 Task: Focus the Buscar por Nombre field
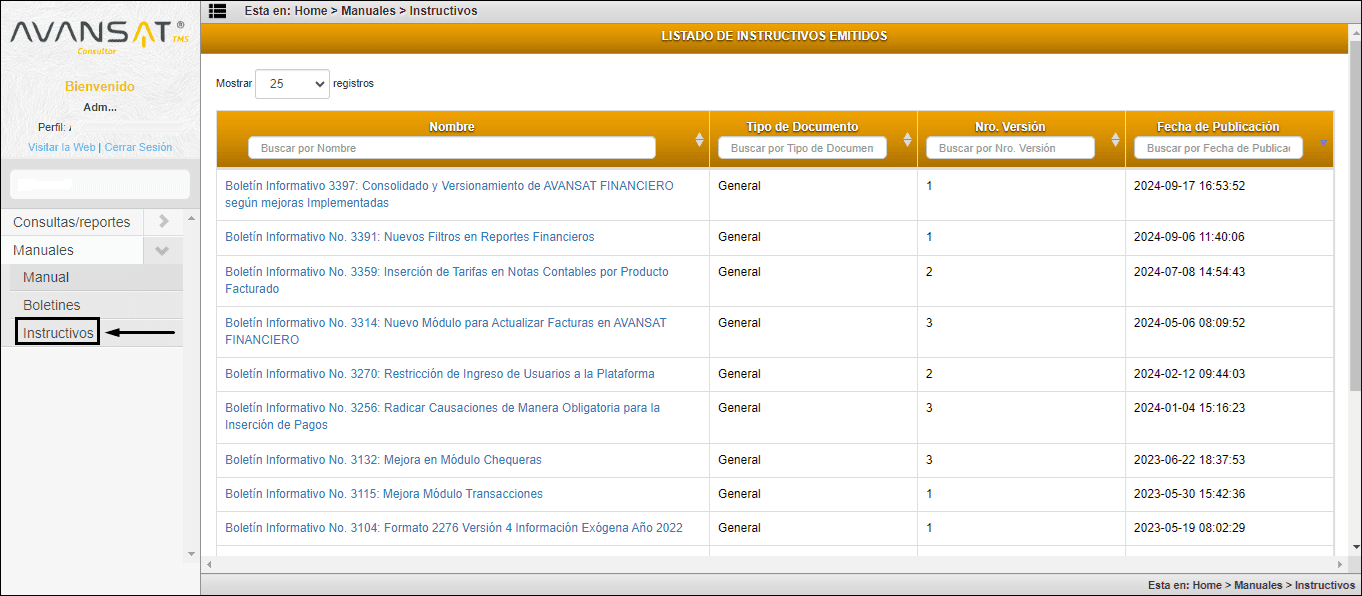(x=451, y=148)
